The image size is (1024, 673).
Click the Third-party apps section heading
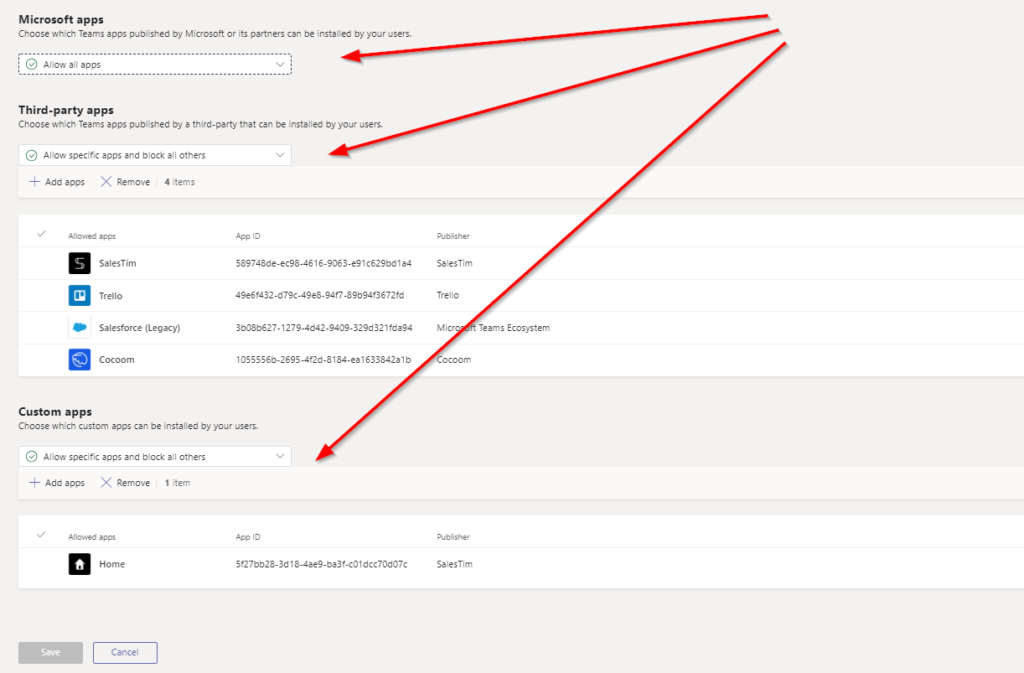(x=66, y=110)
